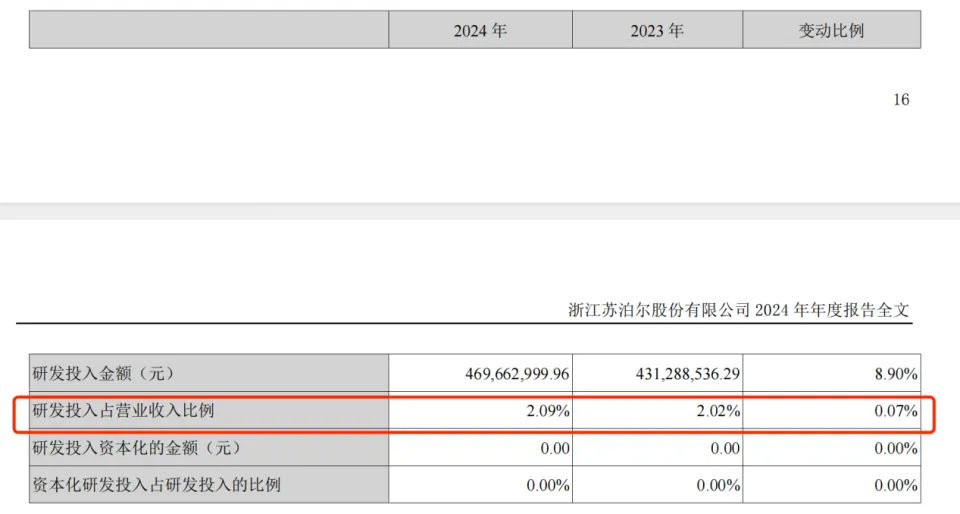
Task: Select the 2023 value in 研发投入资本化的金额 row
Action: (726, 448)
